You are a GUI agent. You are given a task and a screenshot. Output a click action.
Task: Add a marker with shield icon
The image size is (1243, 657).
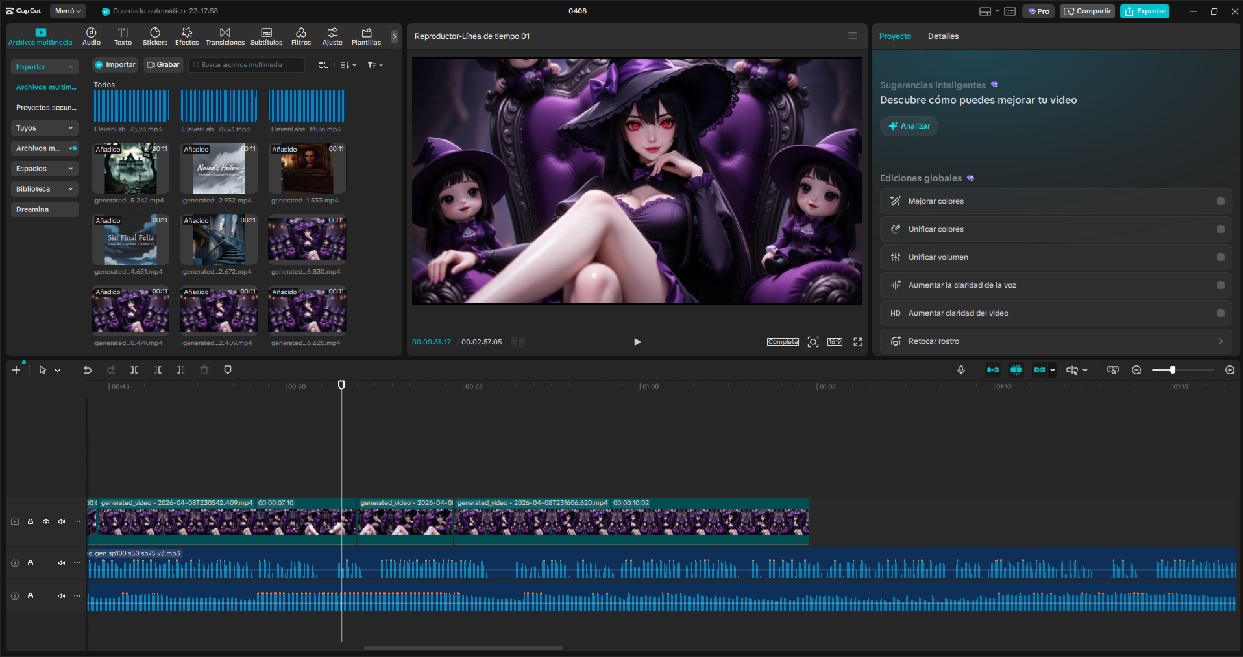227,370
